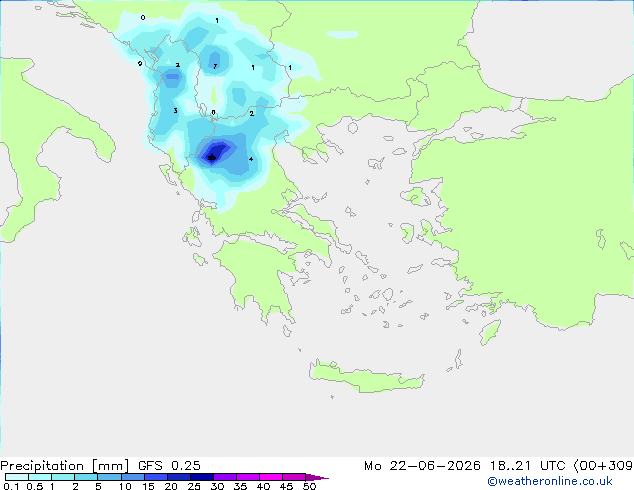Click the '0.5' legend scale label

35,486
